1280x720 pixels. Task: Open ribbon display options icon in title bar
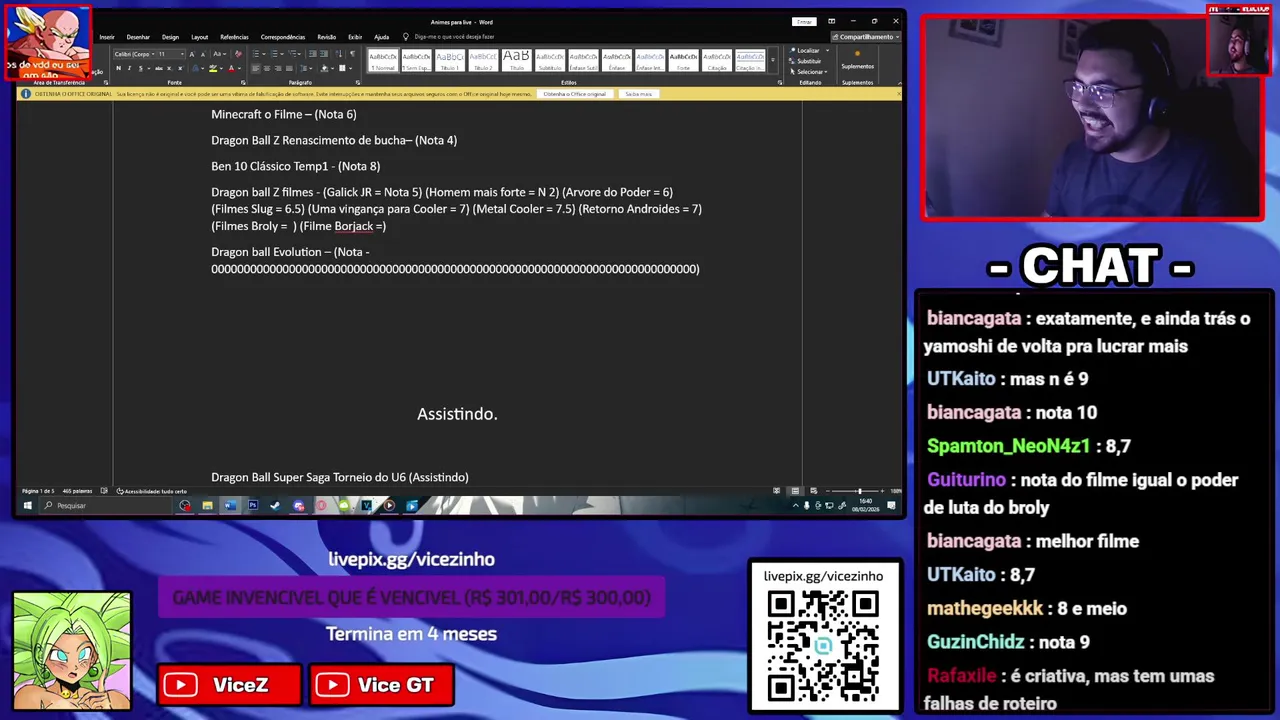(x=831, y=21)
